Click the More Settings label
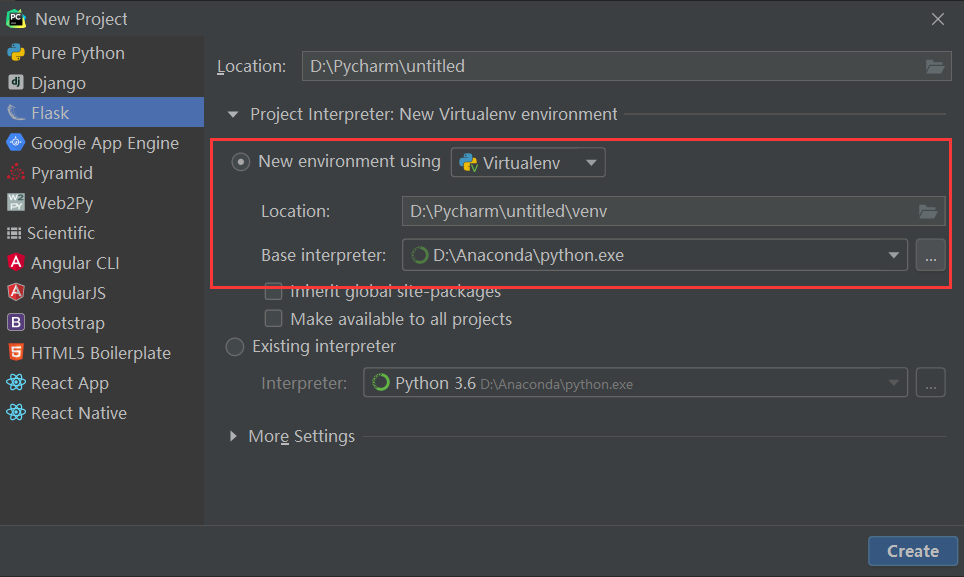Screen dimensions: 964x577 point(301,436)
